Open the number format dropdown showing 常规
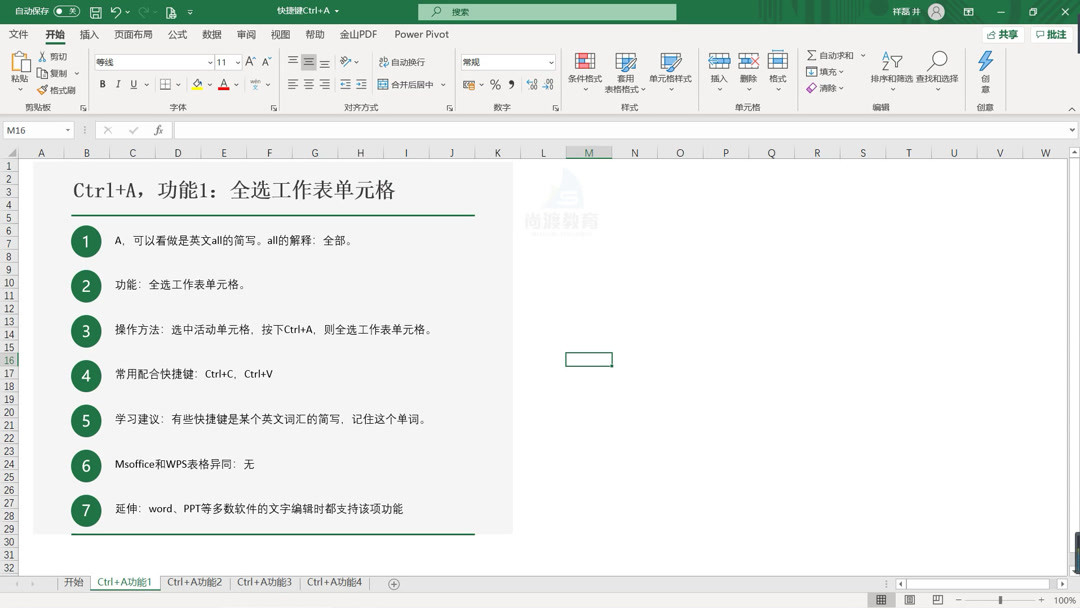 (x=507, y=62)
